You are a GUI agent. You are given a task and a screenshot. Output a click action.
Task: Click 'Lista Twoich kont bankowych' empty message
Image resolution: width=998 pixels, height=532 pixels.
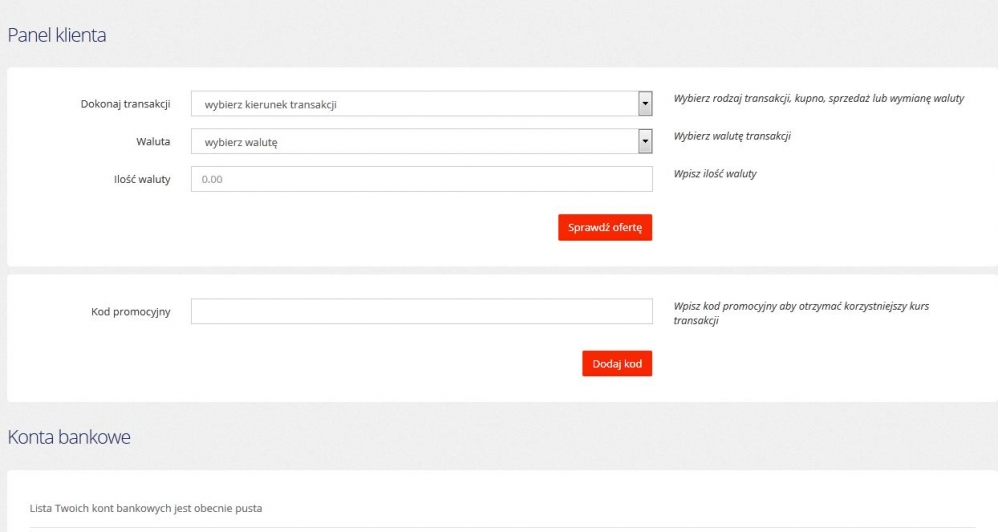(146, 508)
